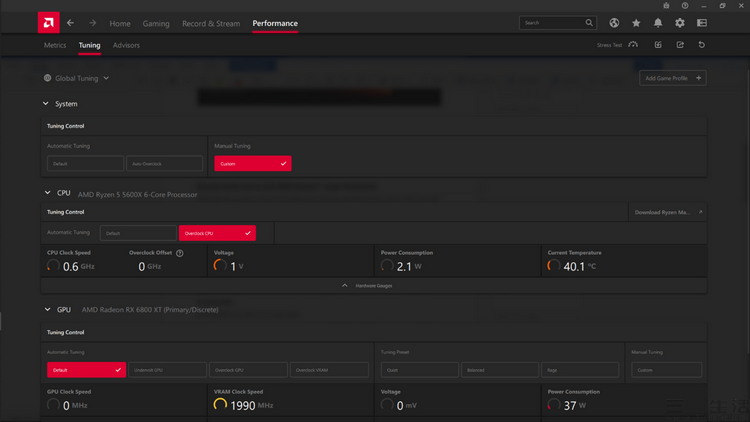The width and height of the screenshot is (750, 422).
Task: Click the CPU Voltage gauge dial
Action: tap(220, 265)
